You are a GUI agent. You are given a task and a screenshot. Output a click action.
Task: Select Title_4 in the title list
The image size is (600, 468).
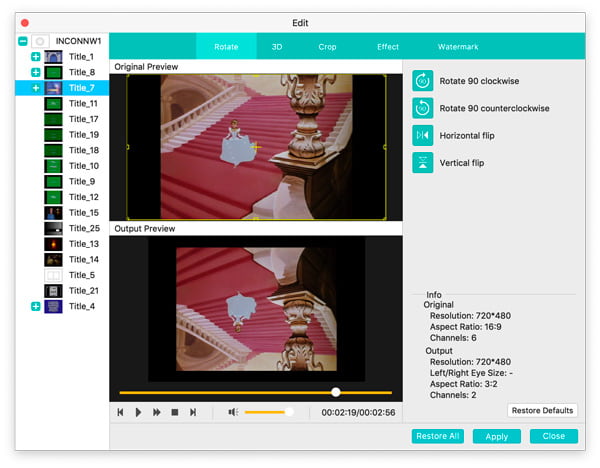(x=82, y=306)
